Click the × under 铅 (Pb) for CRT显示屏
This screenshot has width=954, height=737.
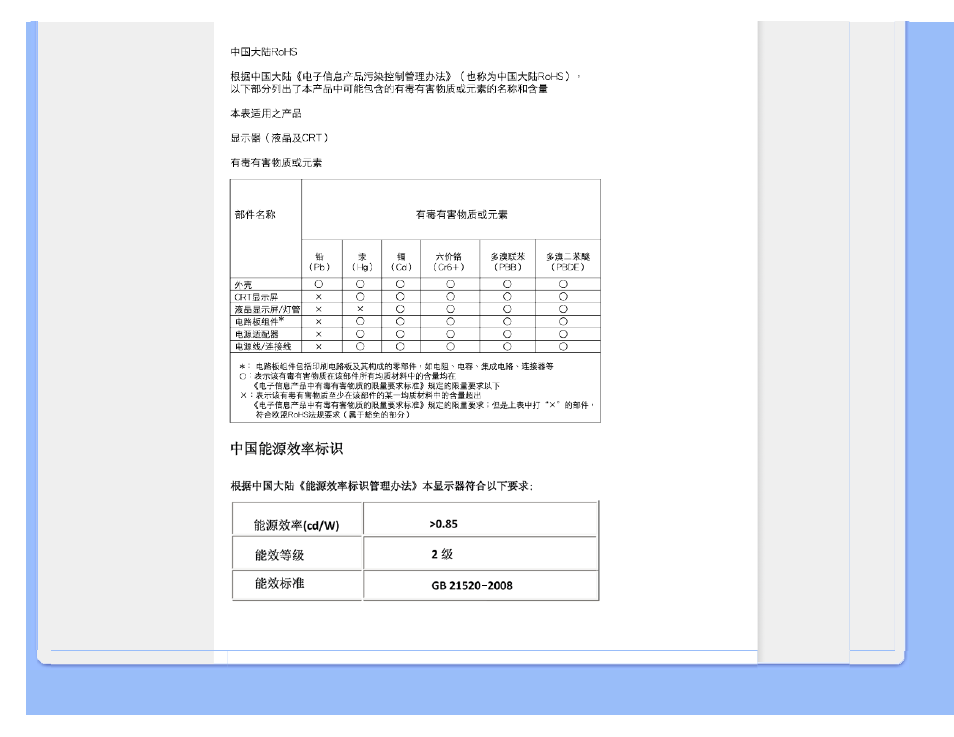click(x=318, y=297)
